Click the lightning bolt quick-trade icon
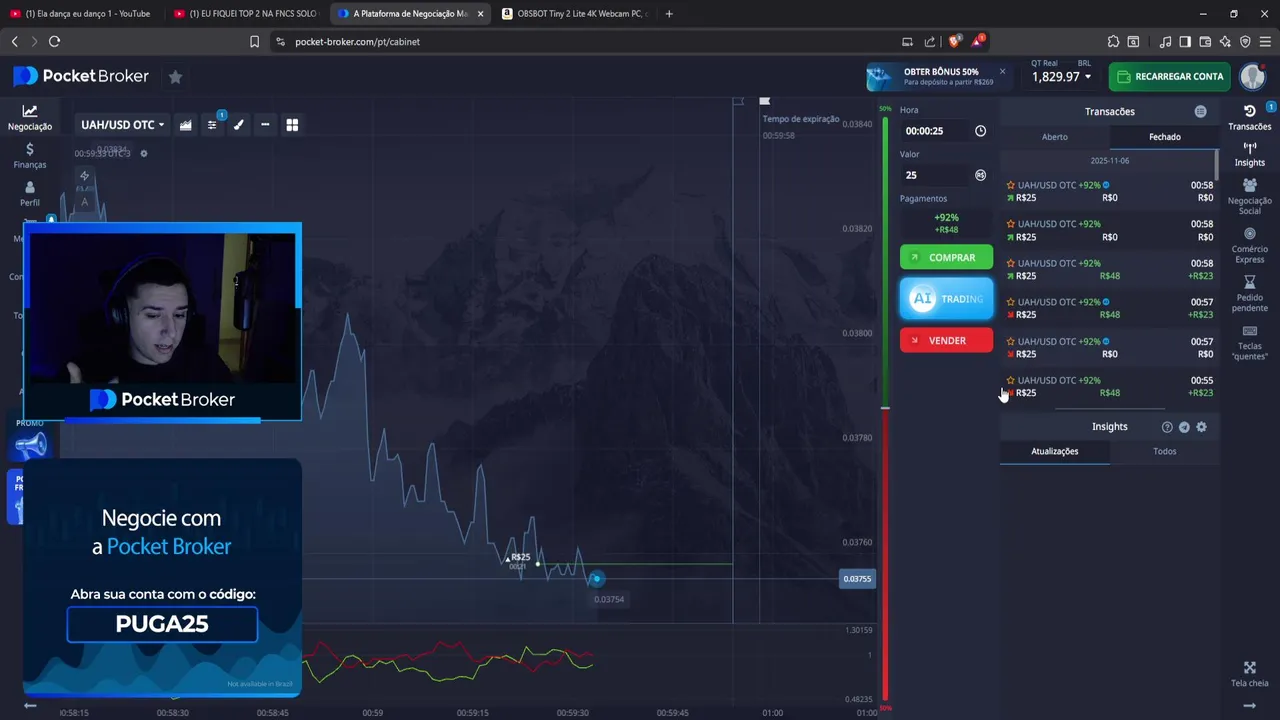Screen dimensions: 1280x720 pyautogui.click(x=84, y=176)
